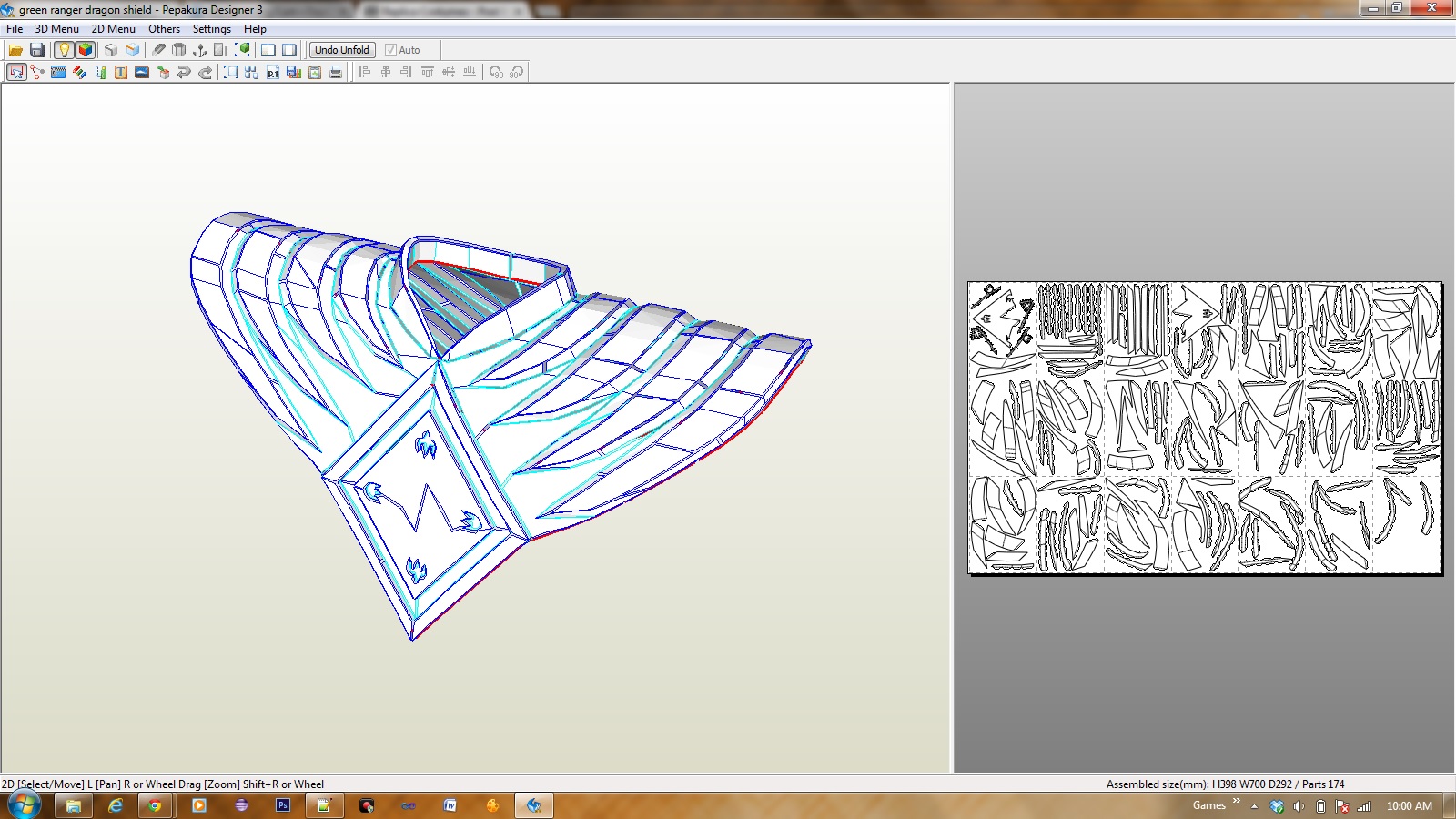Open the Word icon on taskbar
Viewport: 1456px width, 819px height.
click(450, 805)
